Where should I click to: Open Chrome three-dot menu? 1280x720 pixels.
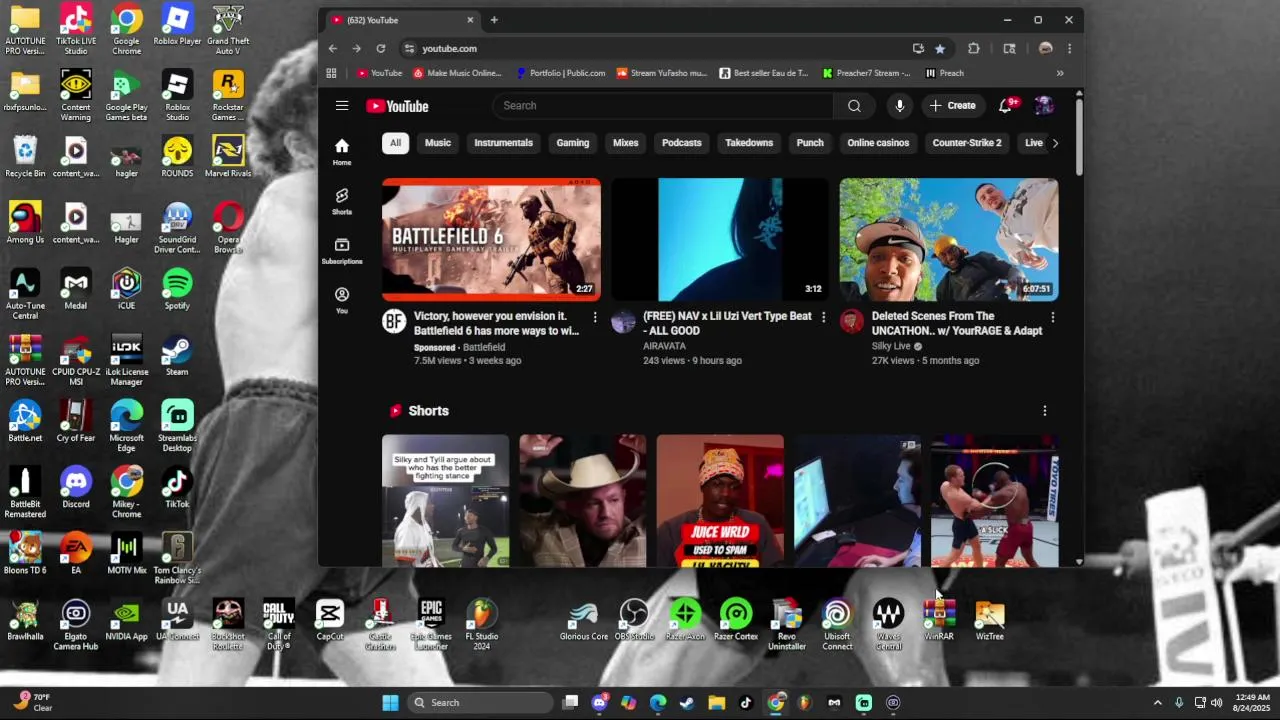(x=1069, y=48)
